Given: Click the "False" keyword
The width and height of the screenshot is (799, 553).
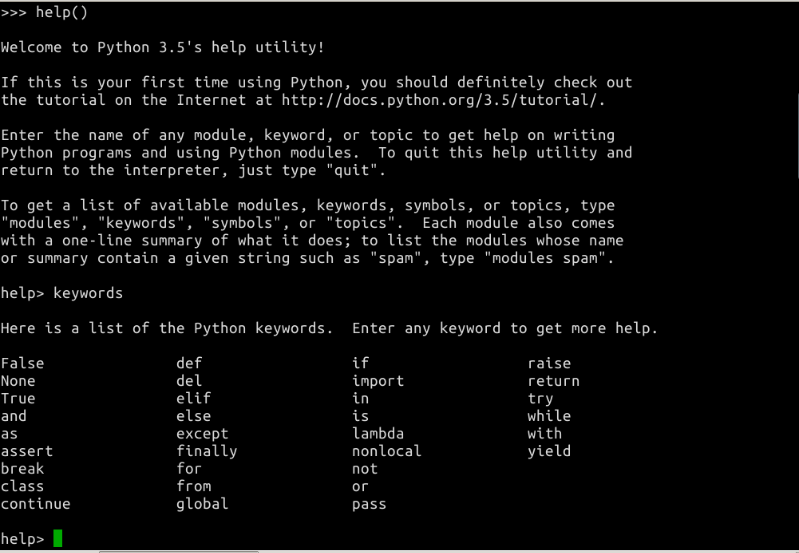Looking at the screenshot, I should pyautogui.click(x=22, y=364).
